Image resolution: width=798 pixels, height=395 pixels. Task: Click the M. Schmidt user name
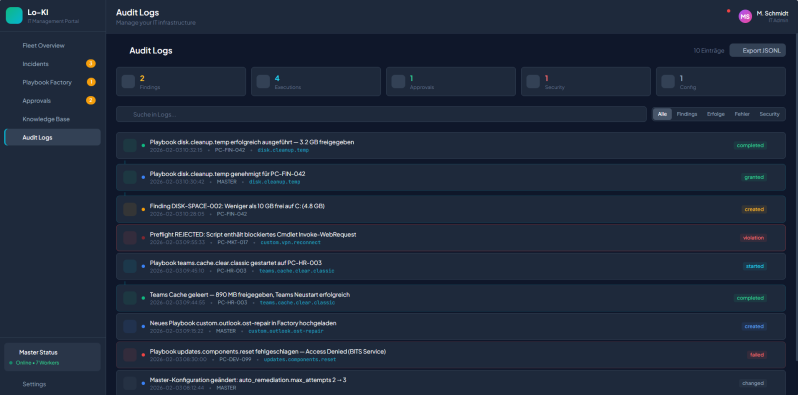[x=772, y=13]
